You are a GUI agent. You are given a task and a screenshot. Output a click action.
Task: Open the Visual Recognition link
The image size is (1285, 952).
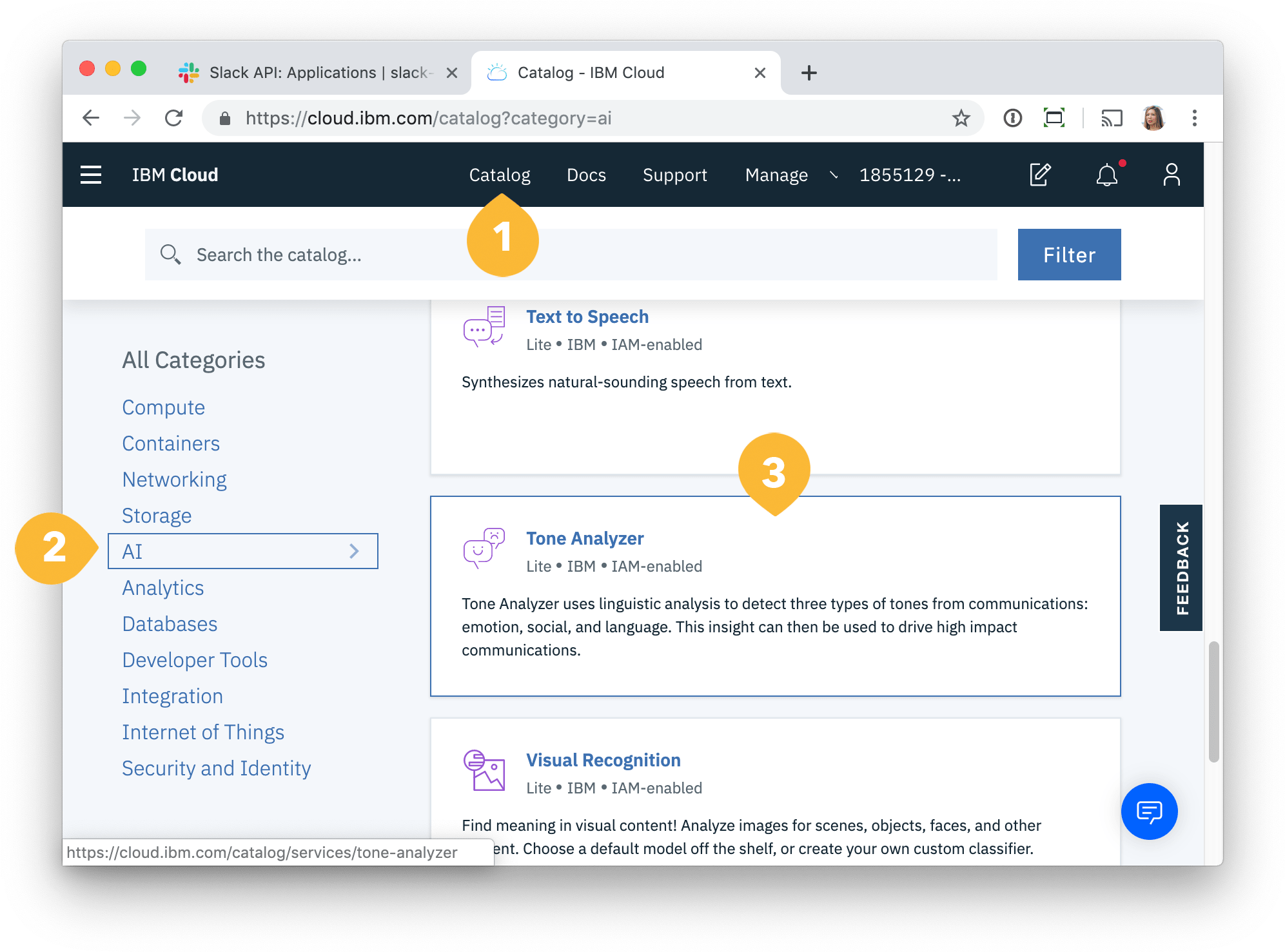tap(603, 760)
